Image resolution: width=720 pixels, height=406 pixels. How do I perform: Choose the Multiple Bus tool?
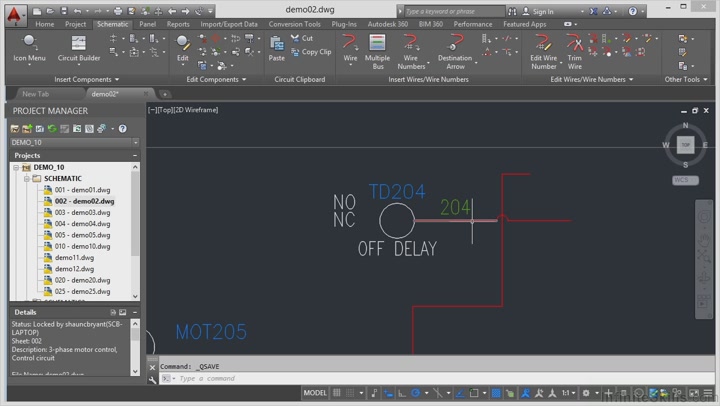click(377, 51)
